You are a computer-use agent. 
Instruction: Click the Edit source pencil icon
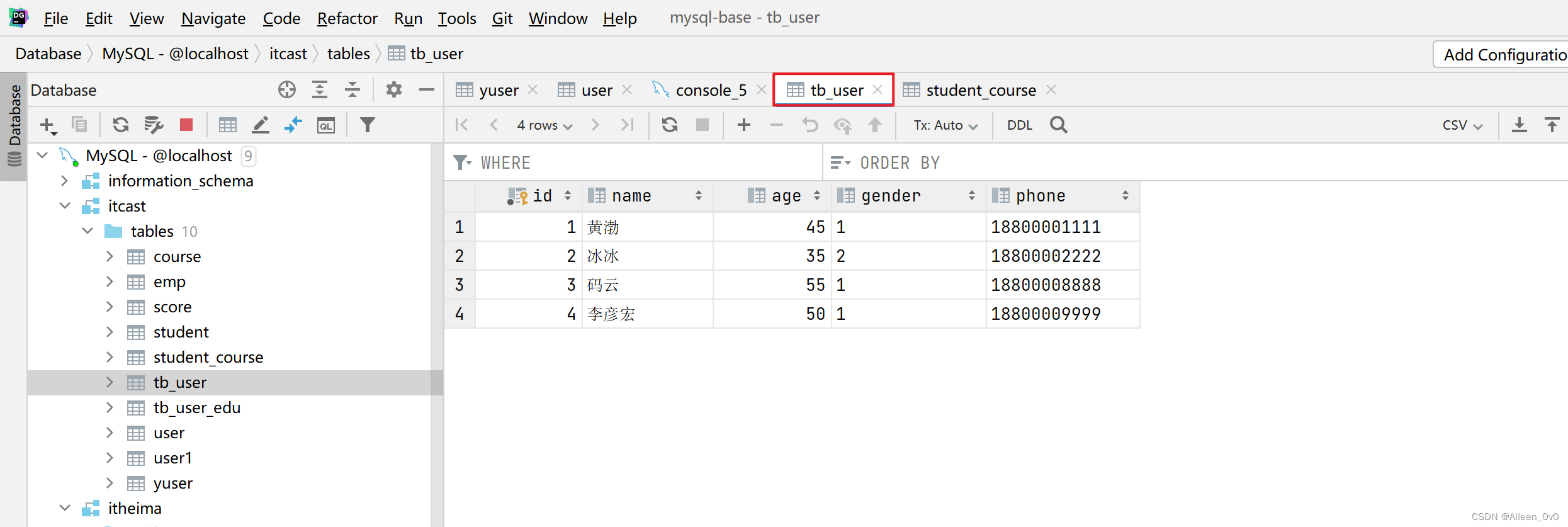(261, 125)
